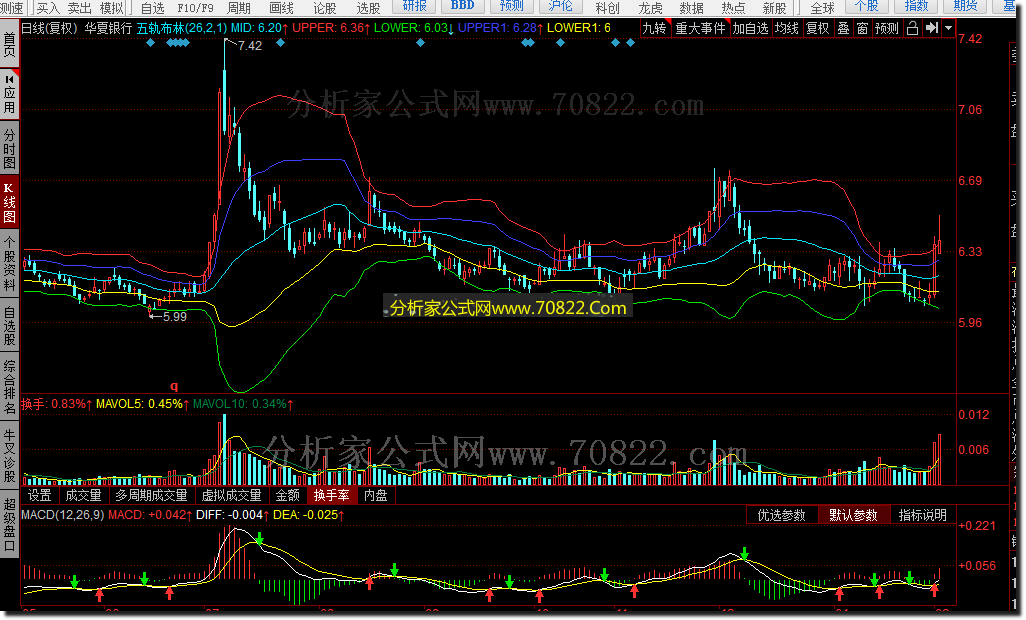Select the 内盘 tab
Viewport: 1026px width, 620px height.
376,495
